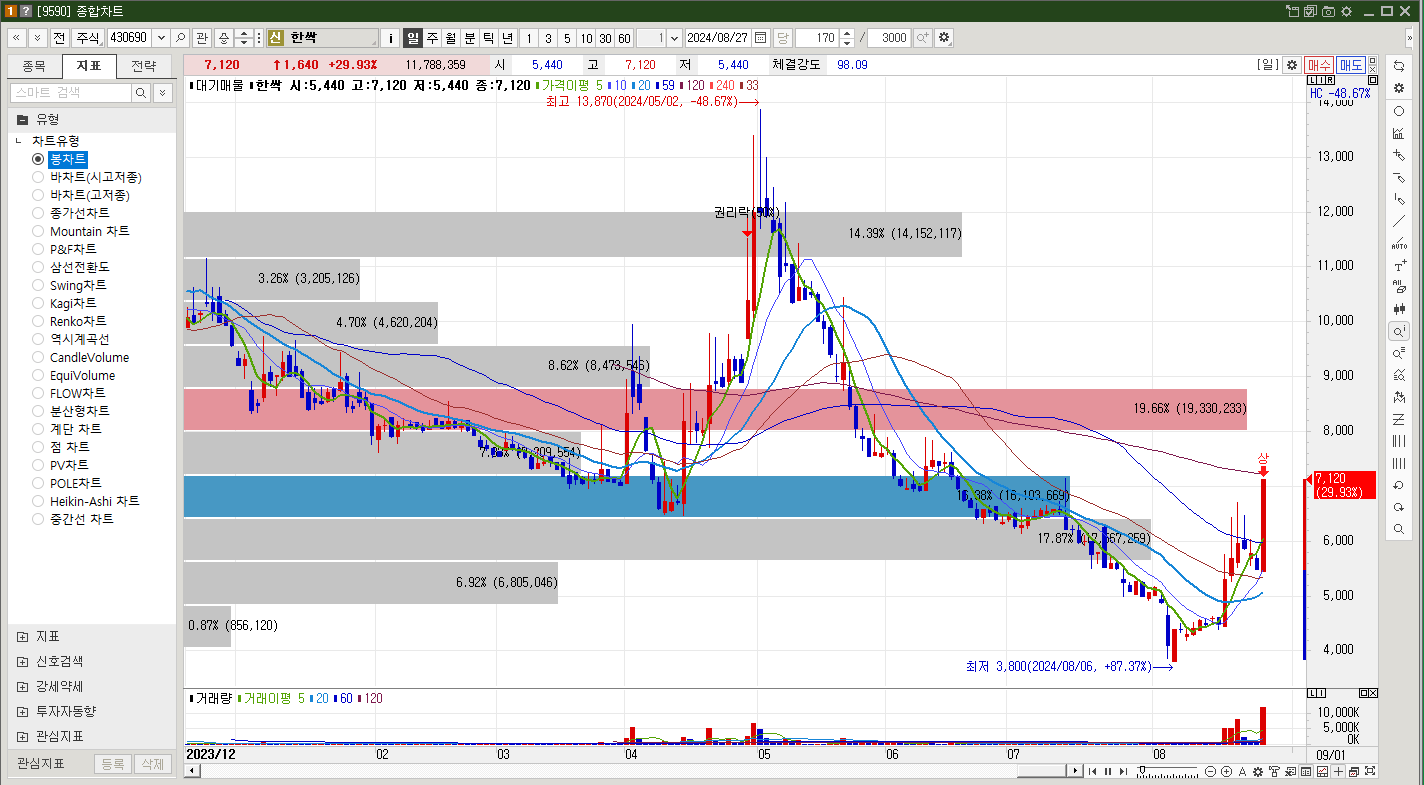Switch to the 종목 tab

(x=34, y=67)
